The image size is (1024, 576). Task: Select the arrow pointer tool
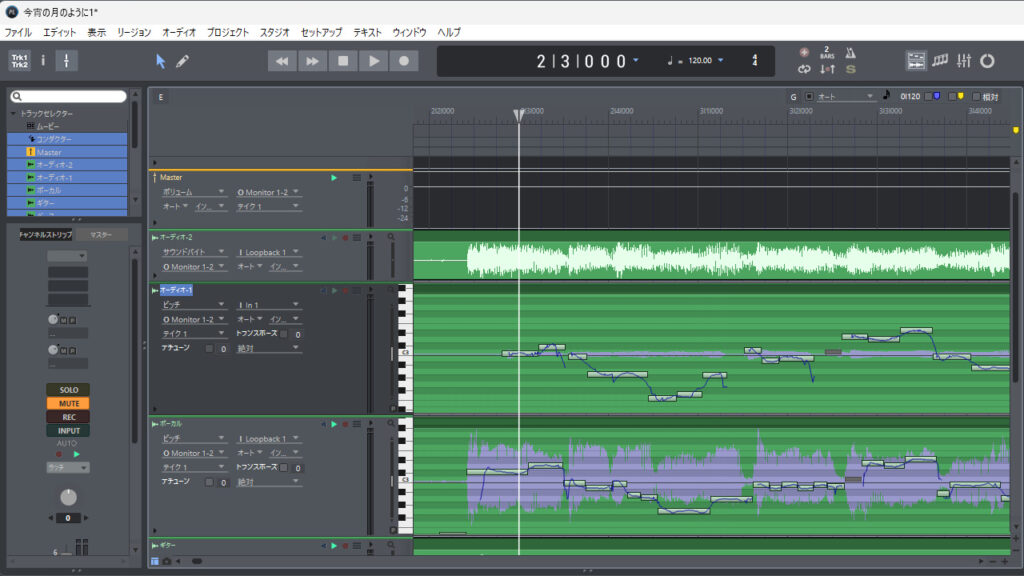(160, 61)
